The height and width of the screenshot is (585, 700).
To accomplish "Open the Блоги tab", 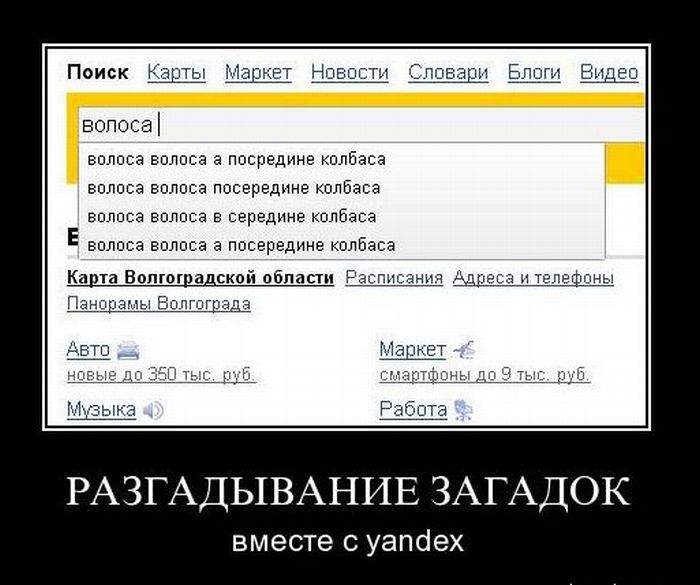I will 534,73.
